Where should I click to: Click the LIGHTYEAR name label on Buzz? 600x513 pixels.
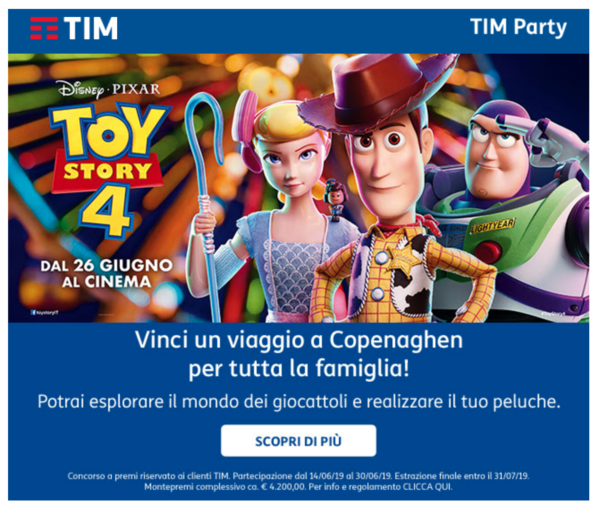pos(493,226)
